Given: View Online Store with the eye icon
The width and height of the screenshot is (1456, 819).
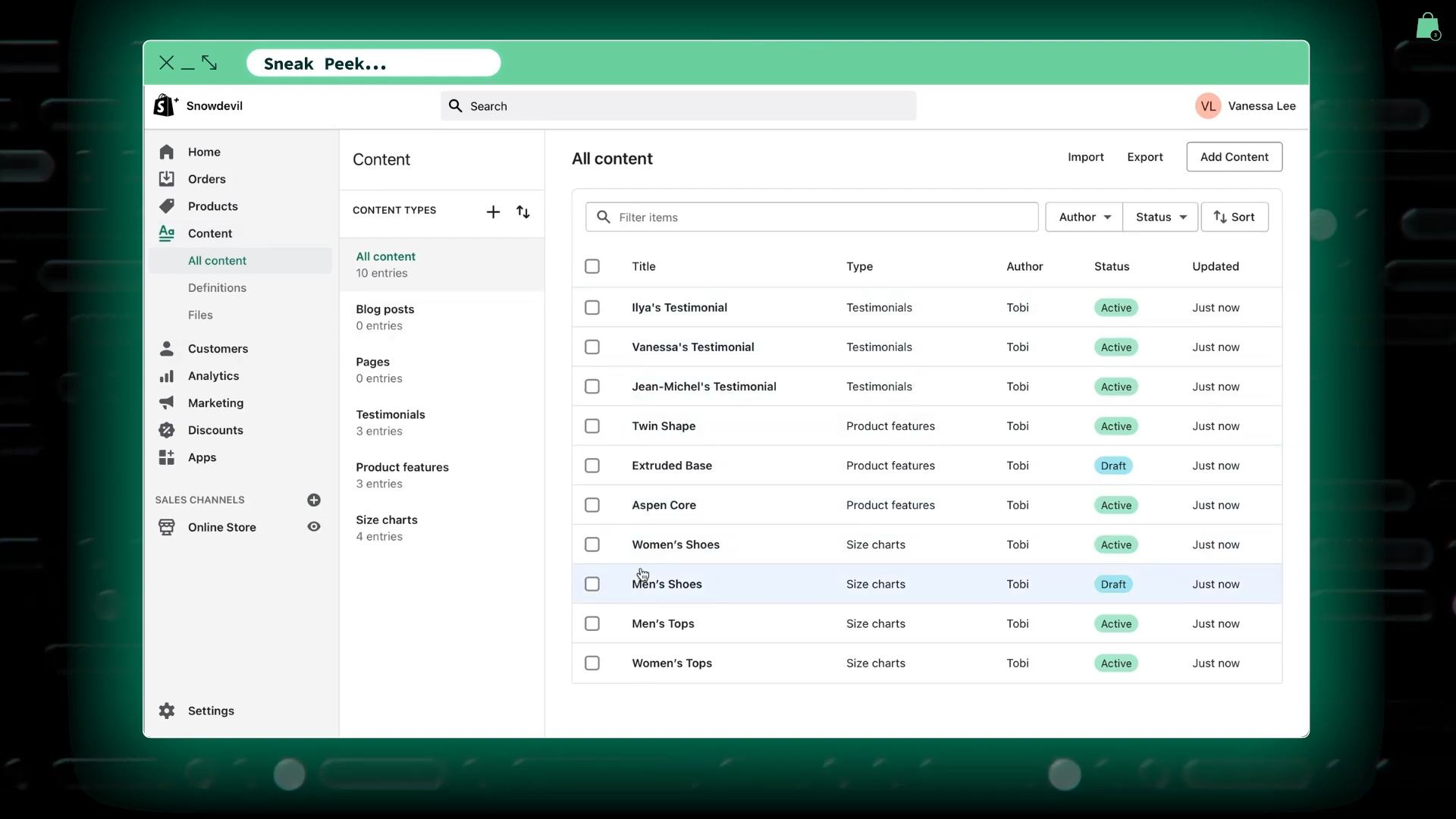Looking at the screenshot, I should tap(314, 527).
